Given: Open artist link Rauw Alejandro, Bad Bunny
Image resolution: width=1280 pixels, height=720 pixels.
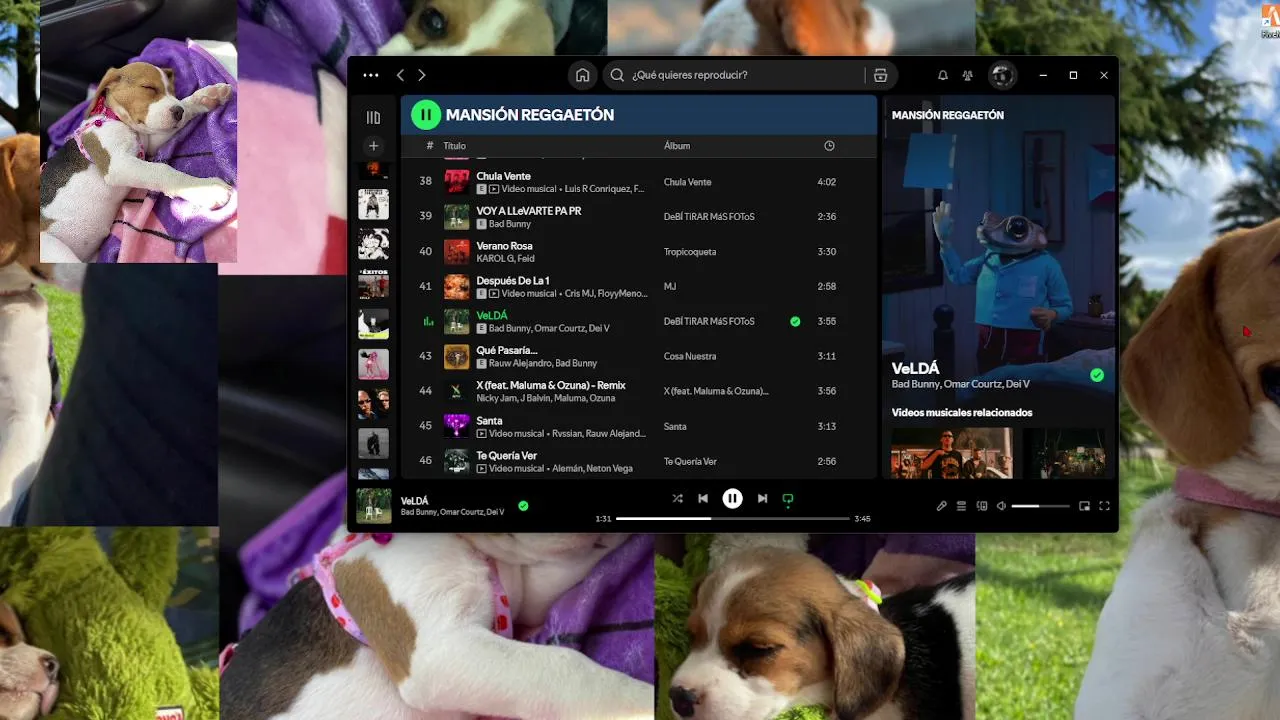Looking at the screenshot, I should coord(543,364).
